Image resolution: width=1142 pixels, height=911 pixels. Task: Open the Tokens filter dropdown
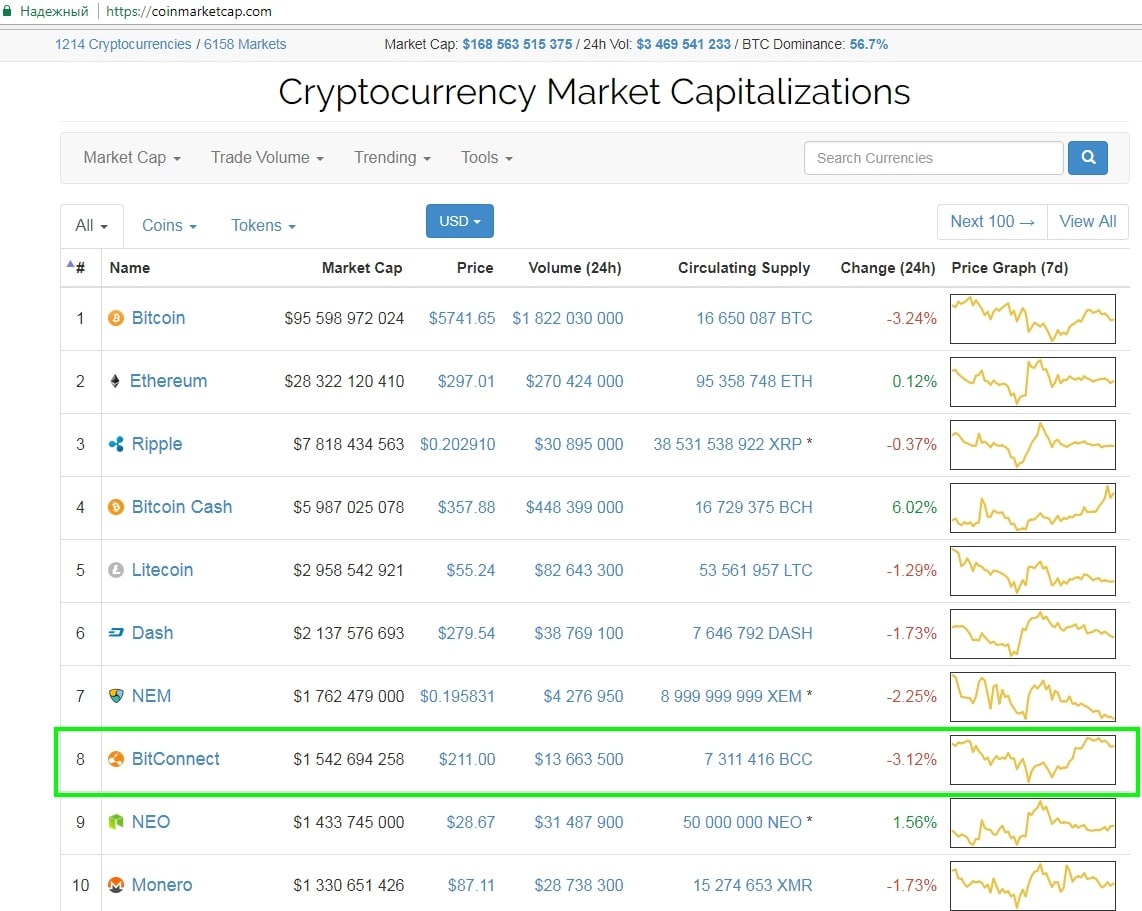point(263,226)
